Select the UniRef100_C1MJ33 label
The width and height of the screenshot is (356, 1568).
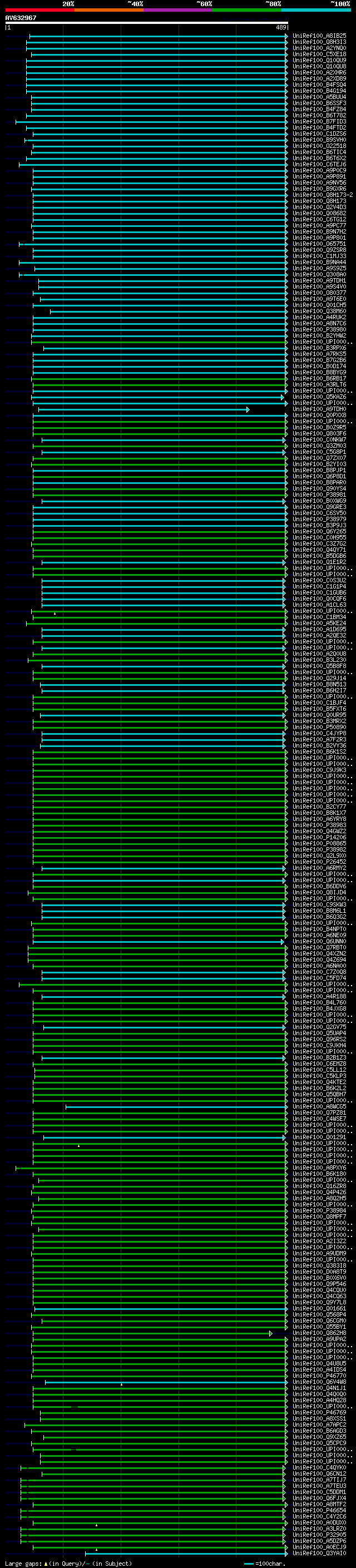click(x=319, y=256)
